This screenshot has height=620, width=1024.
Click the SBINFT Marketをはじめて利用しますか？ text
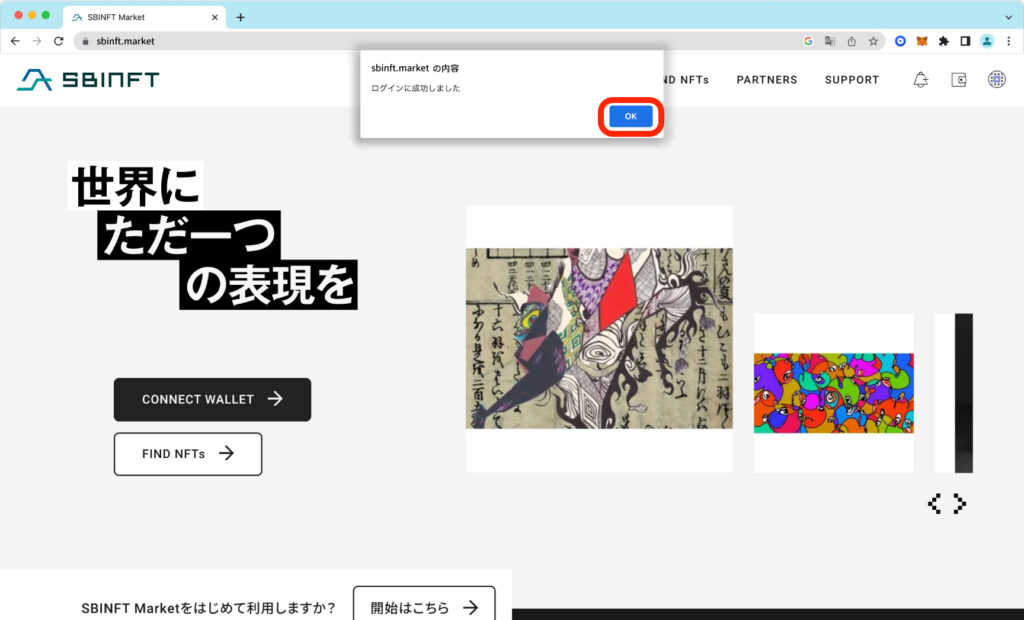click(x=208, y=608)
